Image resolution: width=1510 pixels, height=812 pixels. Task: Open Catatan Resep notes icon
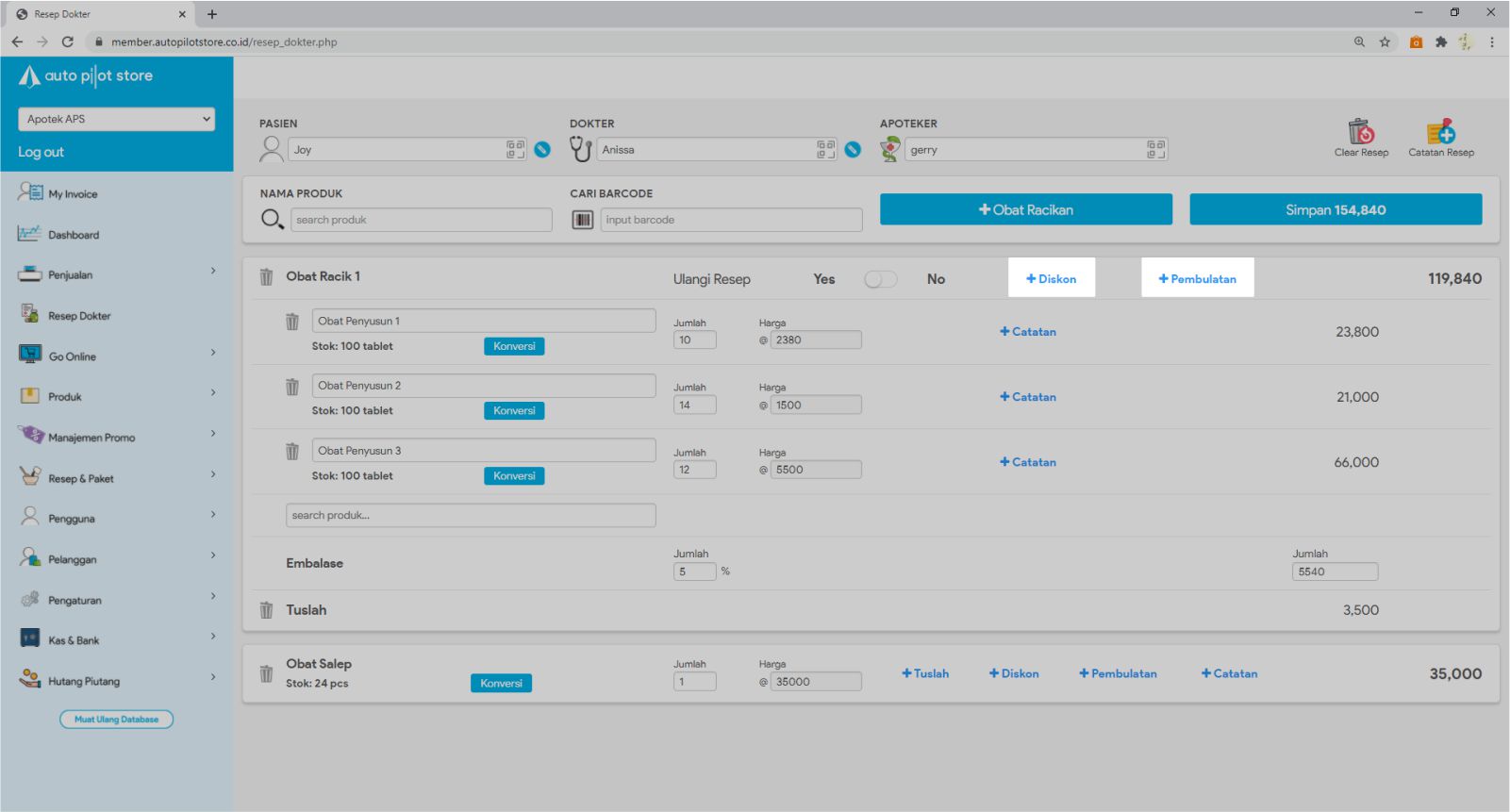1440,132
